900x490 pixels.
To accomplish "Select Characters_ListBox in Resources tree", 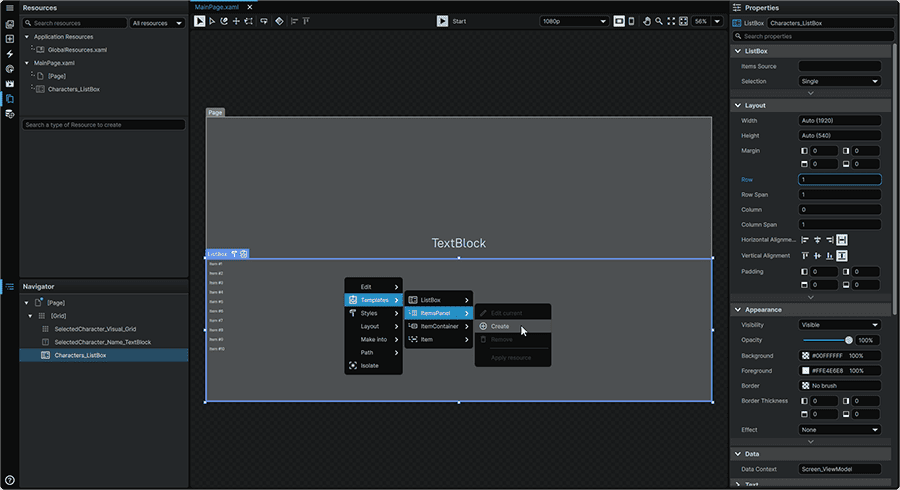I will (73, 90).
